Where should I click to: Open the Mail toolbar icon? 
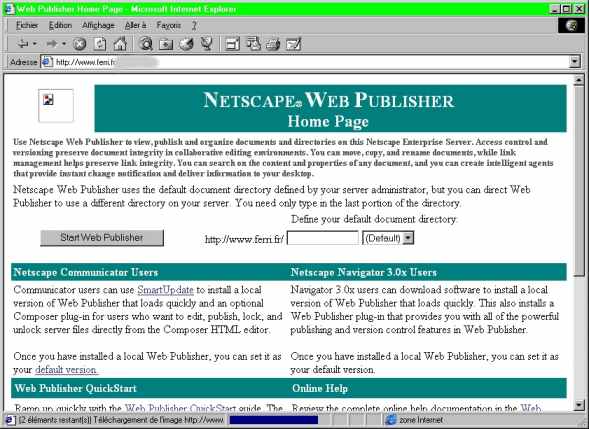tap(253, 44)
